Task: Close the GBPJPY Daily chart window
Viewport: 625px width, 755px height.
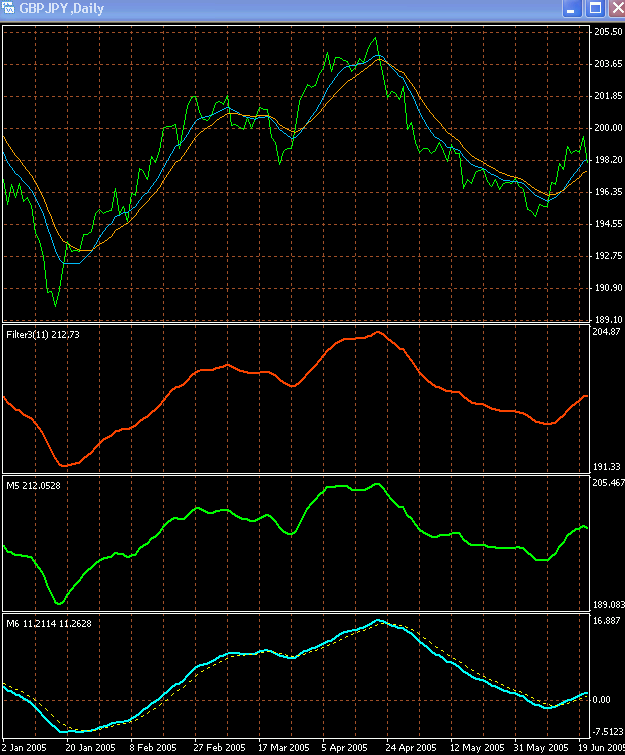Action: (617, 8)
